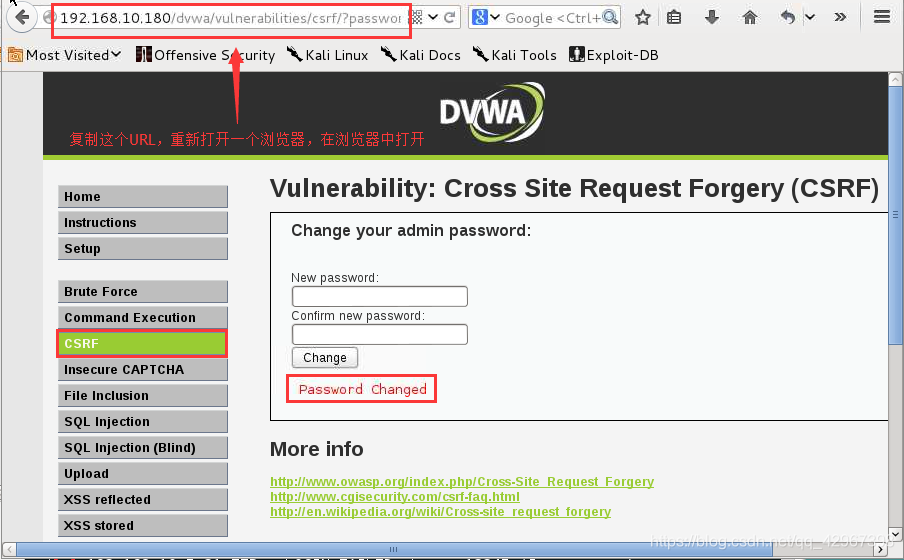The image size is (904, 560).
Task: Click the undo-style back arrow toolbar icon
Action: (x=788, y=17)
